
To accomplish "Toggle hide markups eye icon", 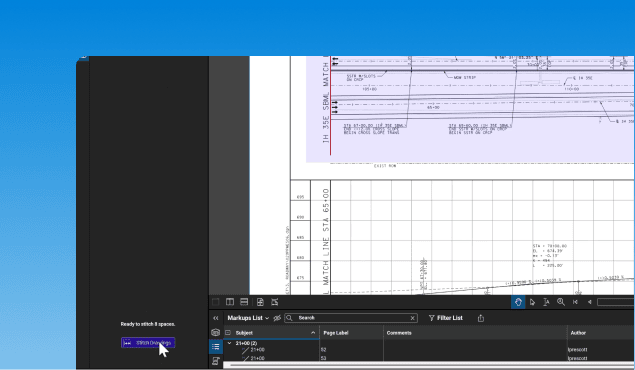I will pos(277,318).
